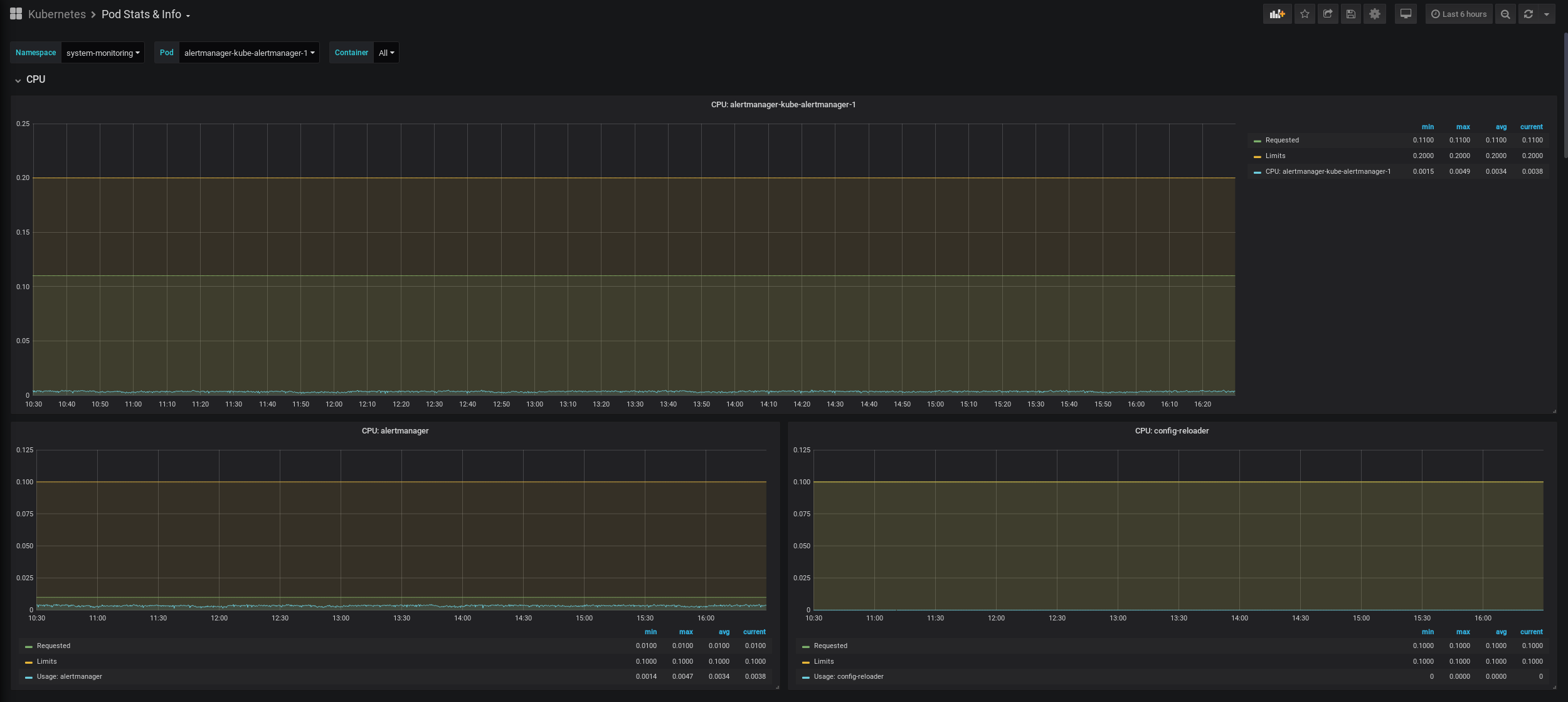Refresh the dashboard now
The image size is (1568, 702).
coord(1528,14)
